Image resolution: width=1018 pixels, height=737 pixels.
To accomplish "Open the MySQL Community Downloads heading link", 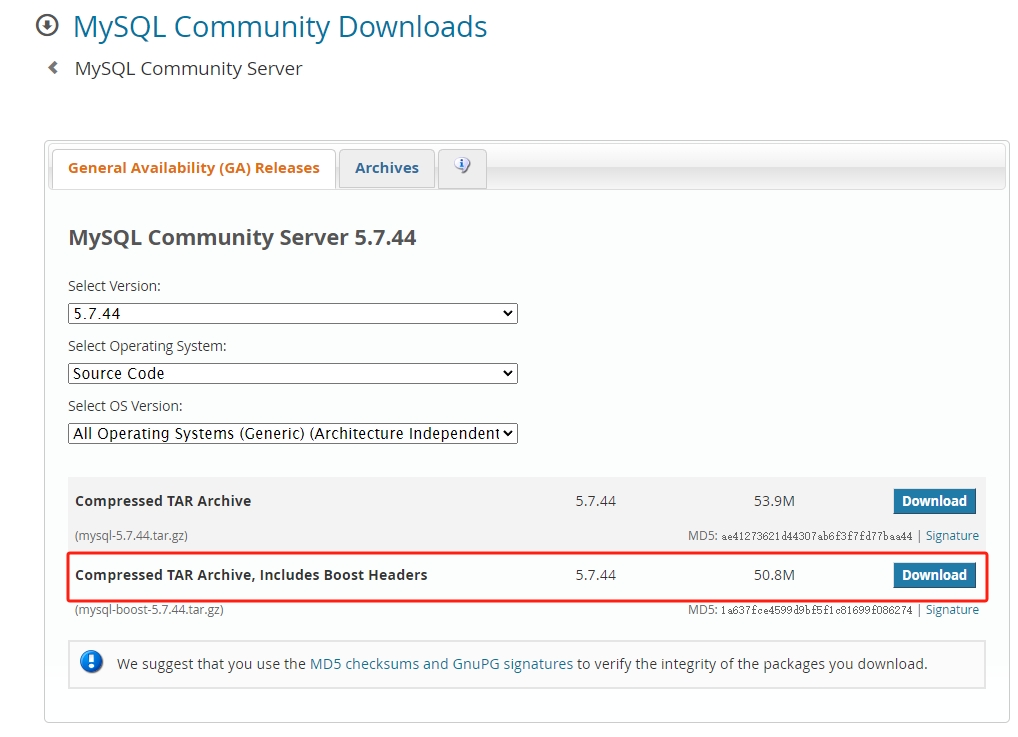I will coord(280,27).
